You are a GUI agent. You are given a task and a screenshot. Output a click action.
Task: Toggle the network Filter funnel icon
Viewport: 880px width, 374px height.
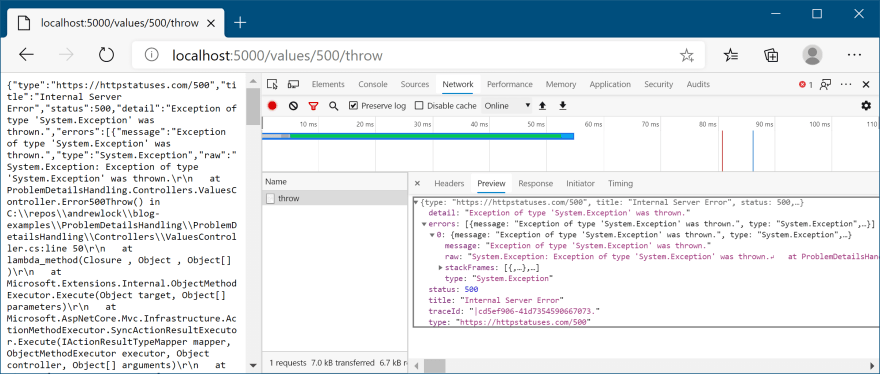pos(313,106)
